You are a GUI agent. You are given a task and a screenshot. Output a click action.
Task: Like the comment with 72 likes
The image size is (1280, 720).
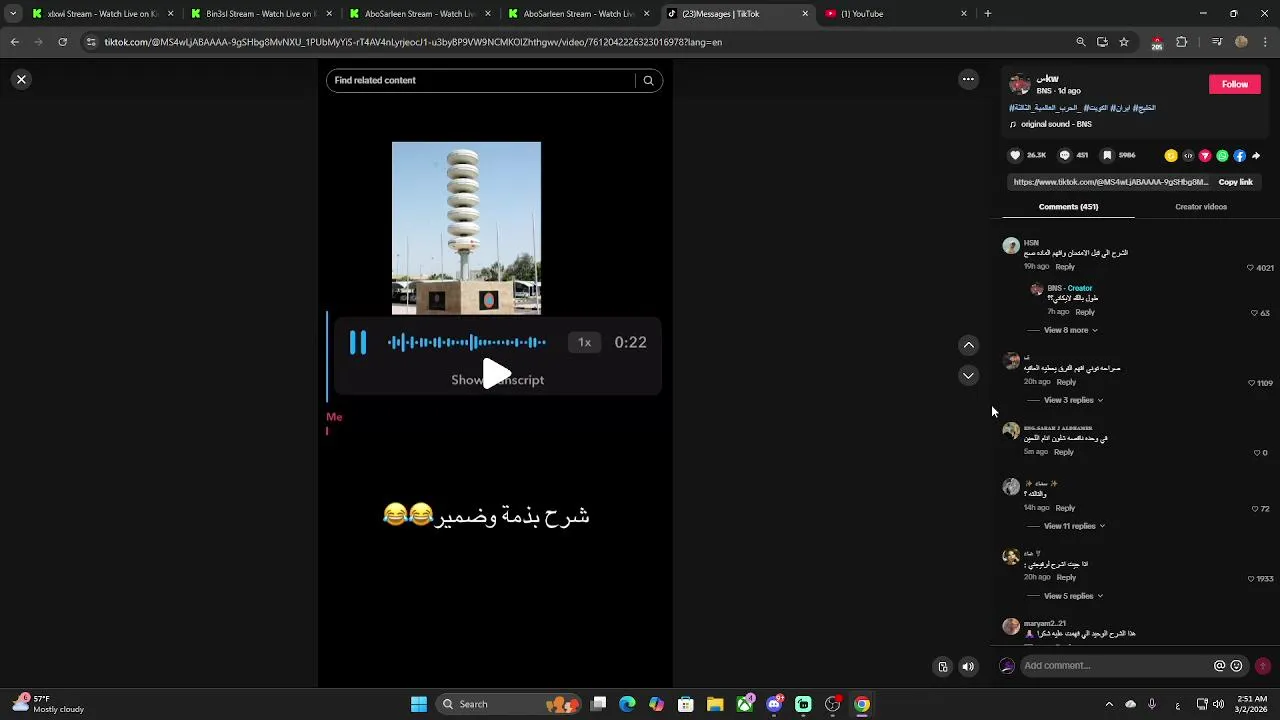pos(1254,509)
